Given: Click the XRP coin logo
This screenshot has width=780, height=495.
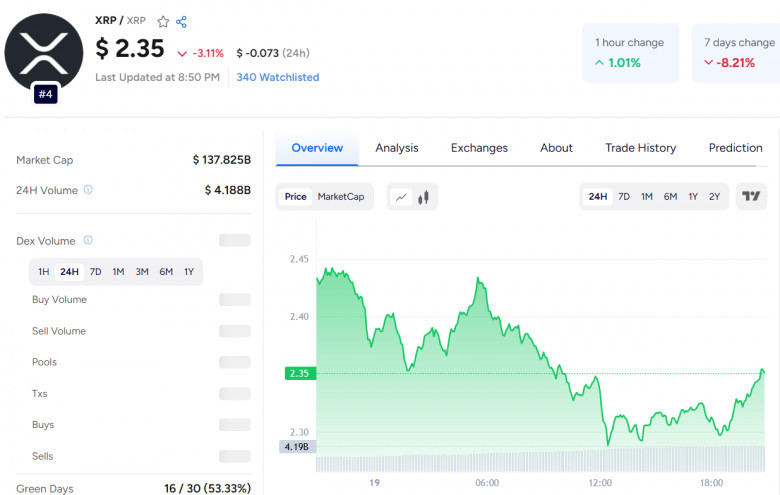Looking at the screenshot, I should [x=44, y=53].
